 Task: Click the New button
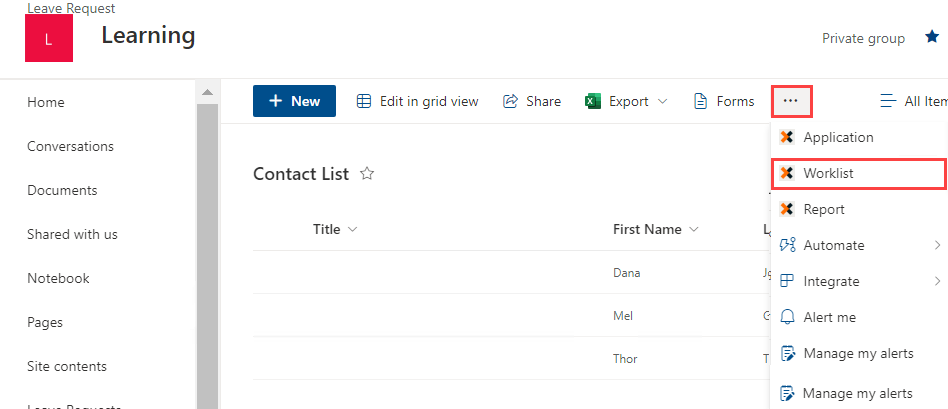(x=294, y=101)
